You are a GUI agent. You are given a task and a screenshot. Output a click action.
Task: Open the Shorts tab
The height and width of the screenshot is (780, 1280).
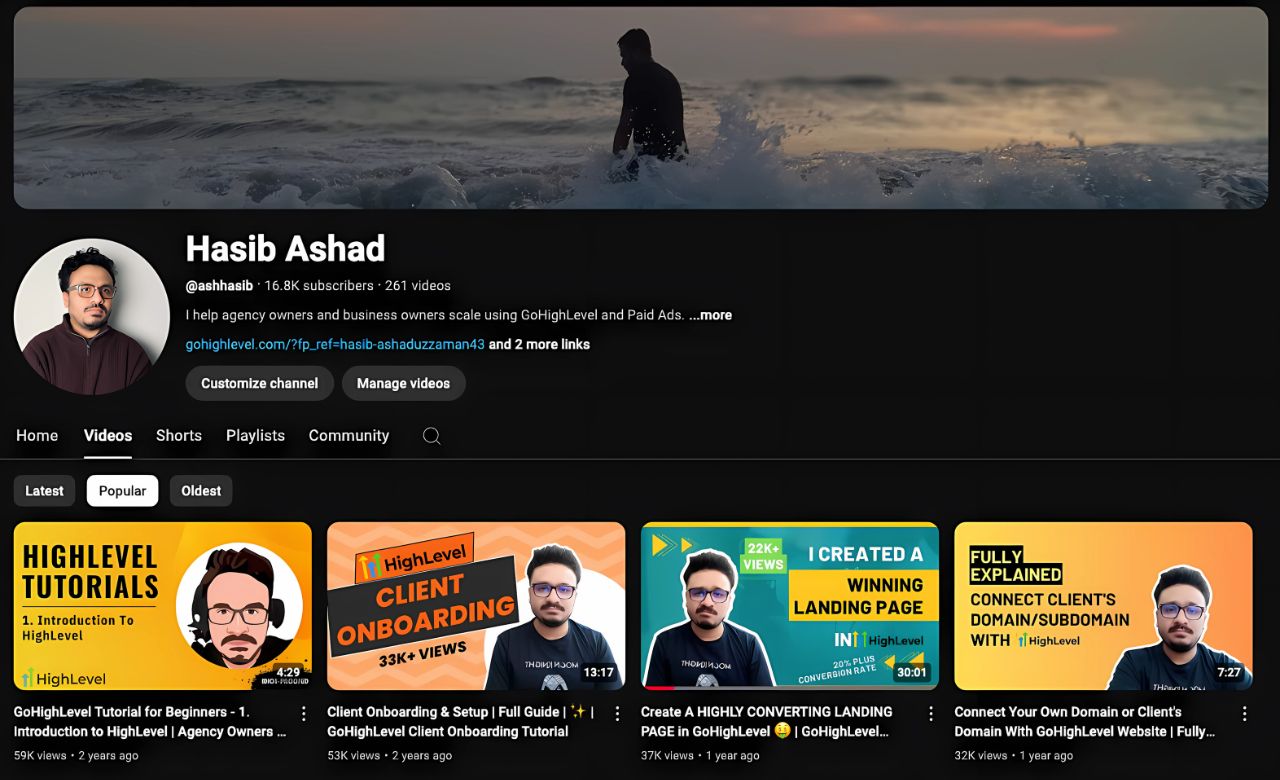tap(179, 436)
